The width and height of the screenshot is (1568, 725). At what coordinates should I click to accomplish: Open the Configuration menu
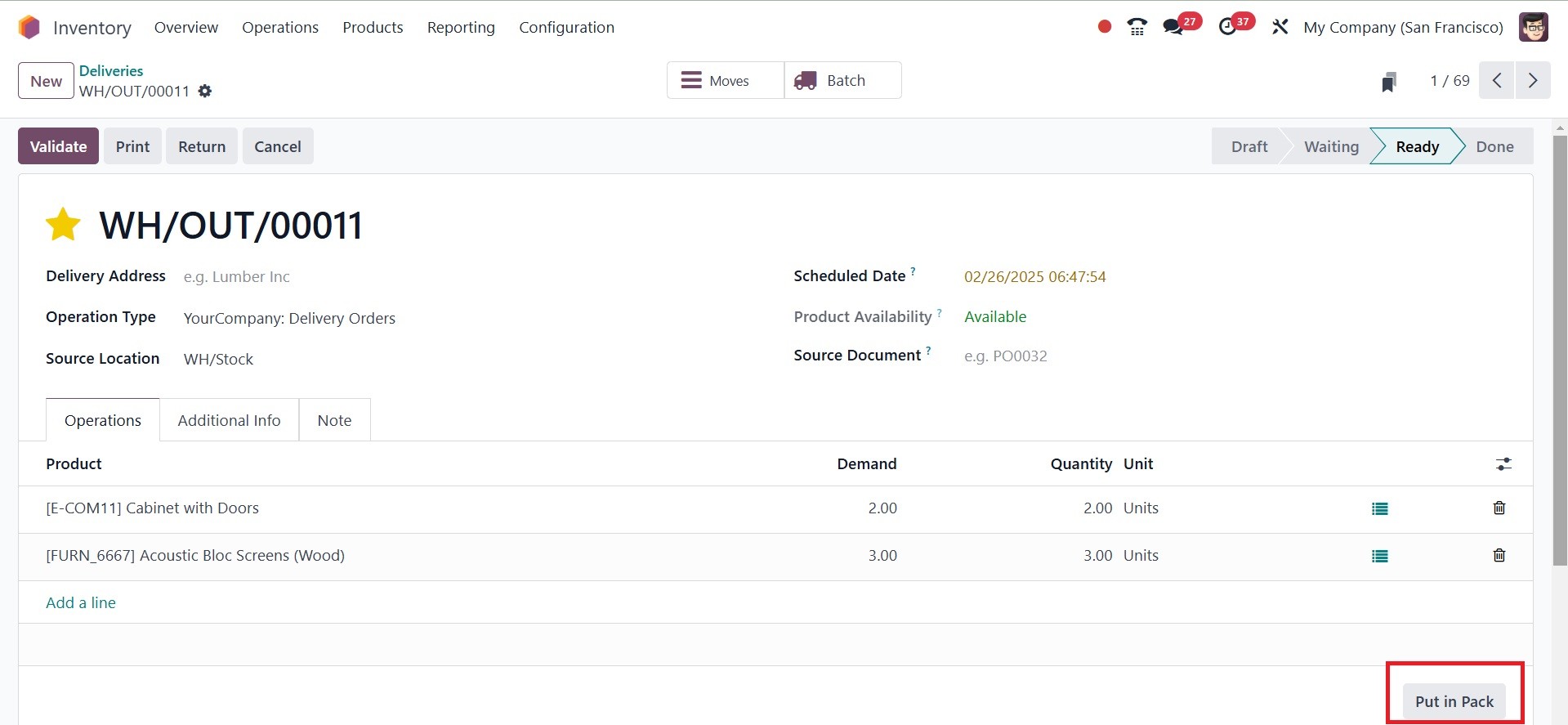(566, 27)
